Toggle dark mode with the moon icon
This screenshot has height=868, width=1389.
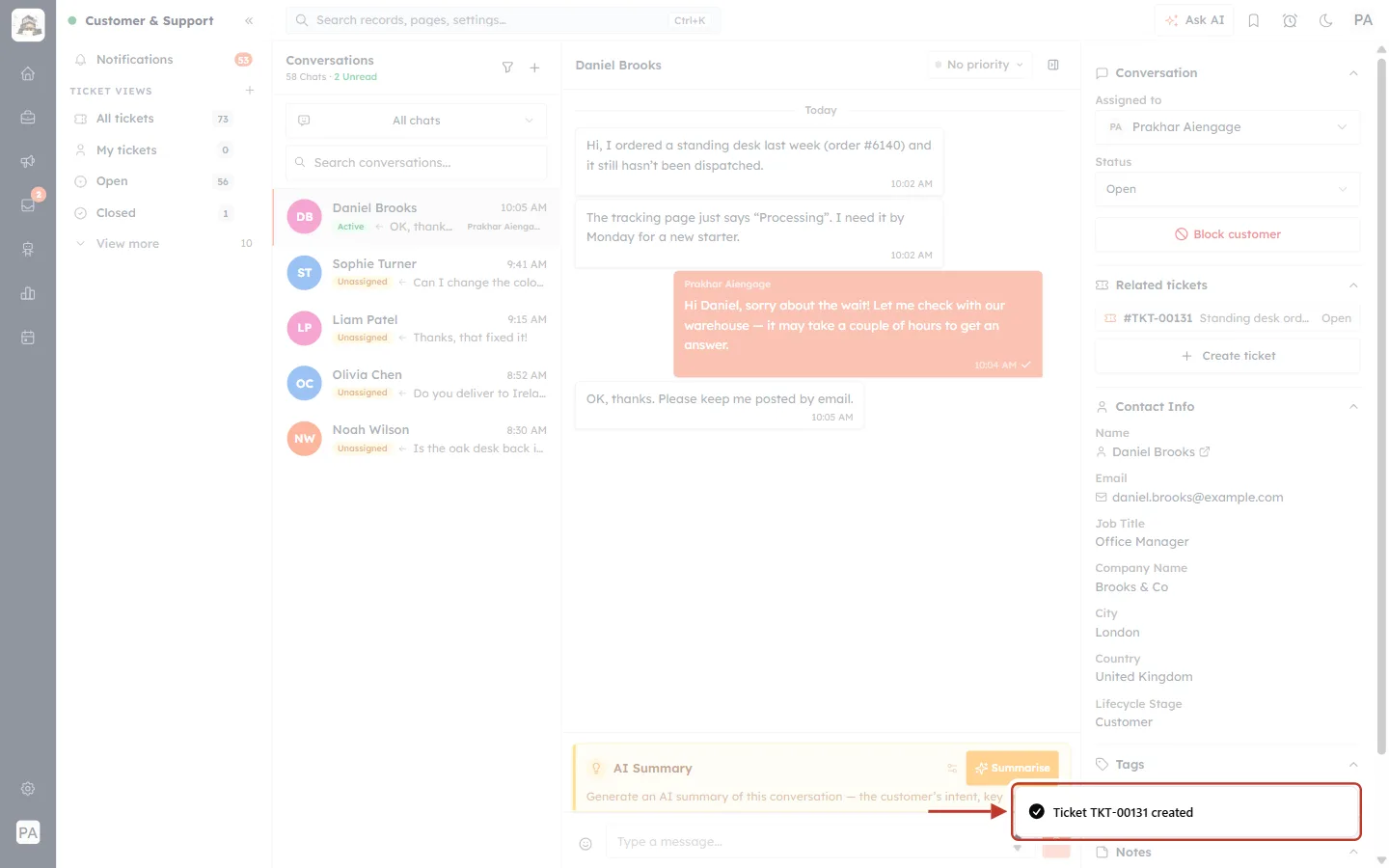(1326, 20)
